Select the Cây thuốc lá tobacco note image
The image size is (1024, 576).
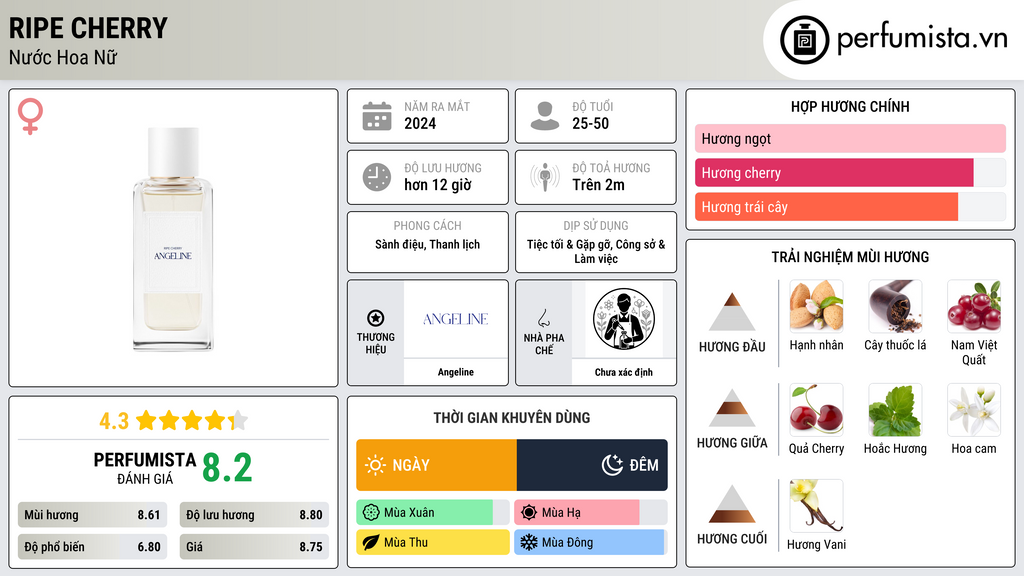pos(895,306)
